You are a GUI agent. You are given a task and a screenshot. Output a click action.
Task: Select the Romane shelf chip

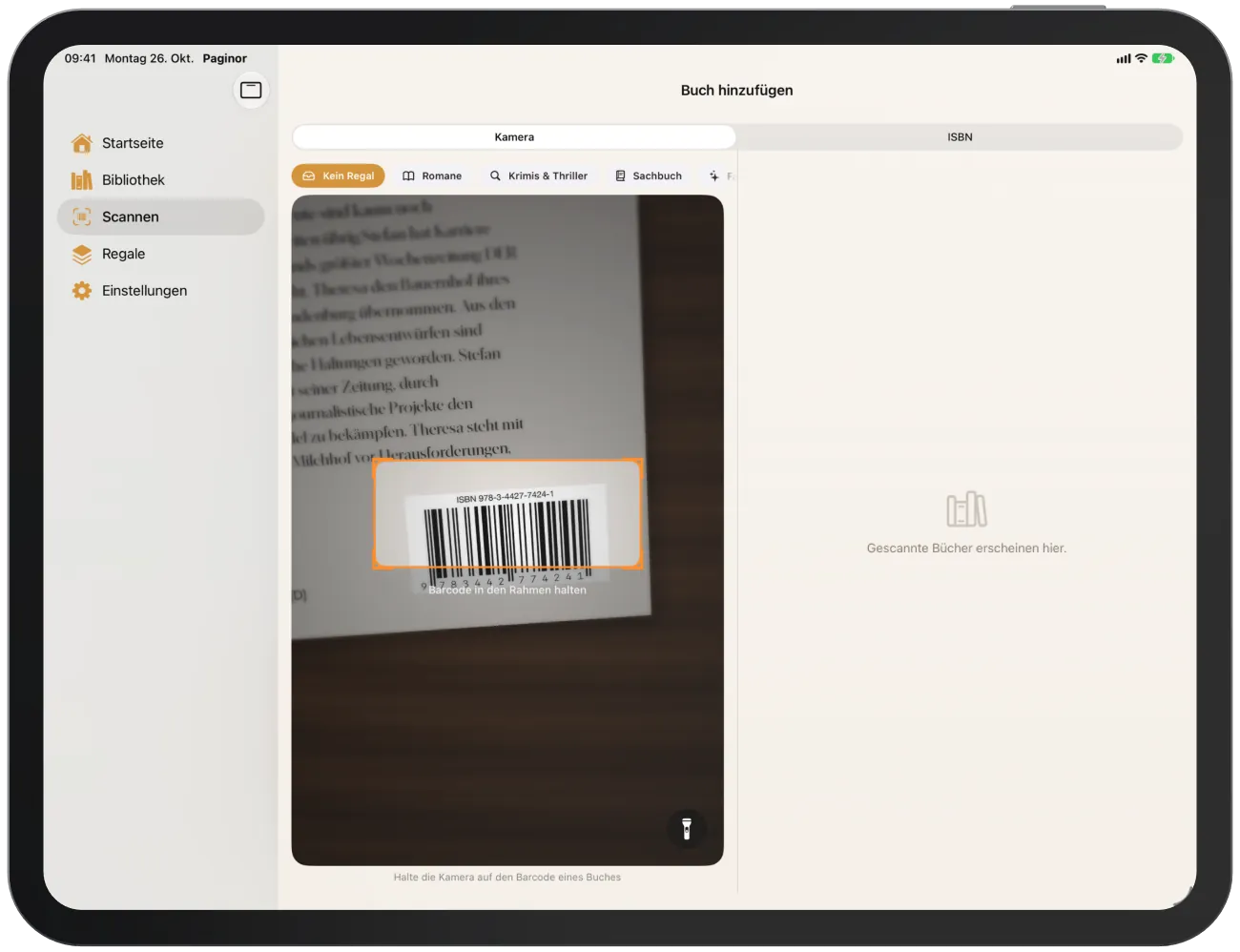coord(432,176)
